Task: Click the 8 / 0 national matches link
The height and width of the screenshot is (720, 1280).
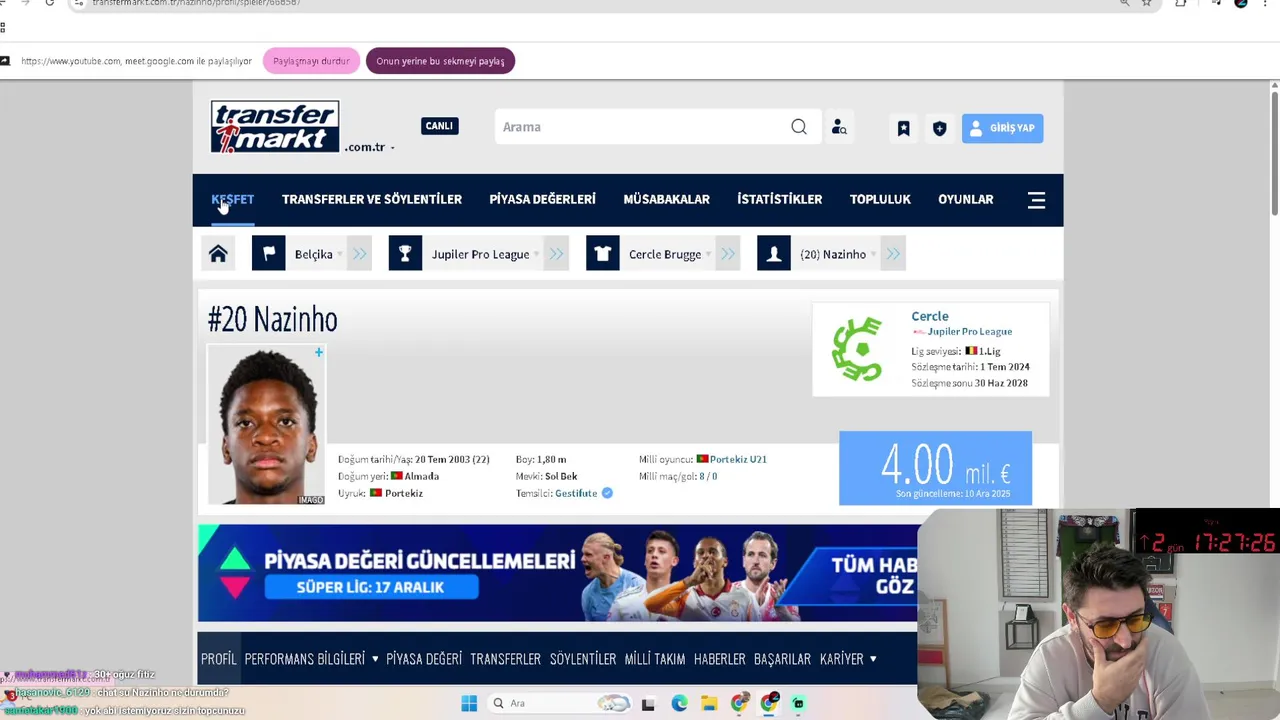Action: [708, 476]
